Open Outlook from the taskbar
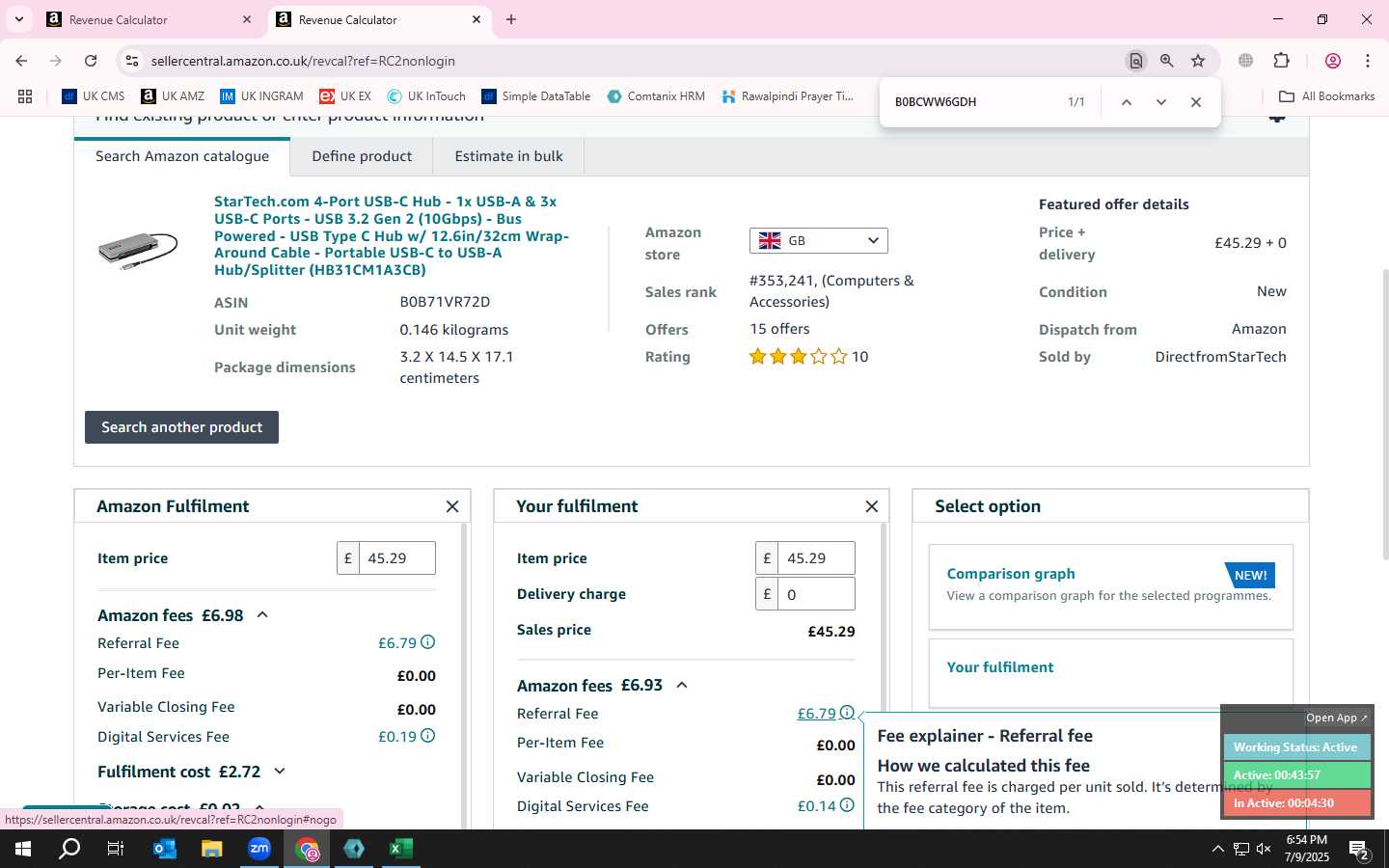 tap(165, 849)
